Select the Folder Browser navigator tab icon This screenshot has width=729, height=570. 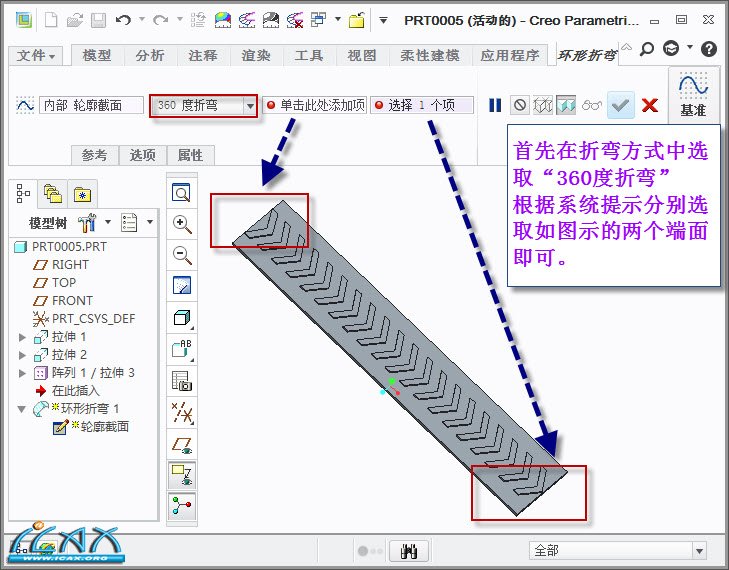pos(53,193)
